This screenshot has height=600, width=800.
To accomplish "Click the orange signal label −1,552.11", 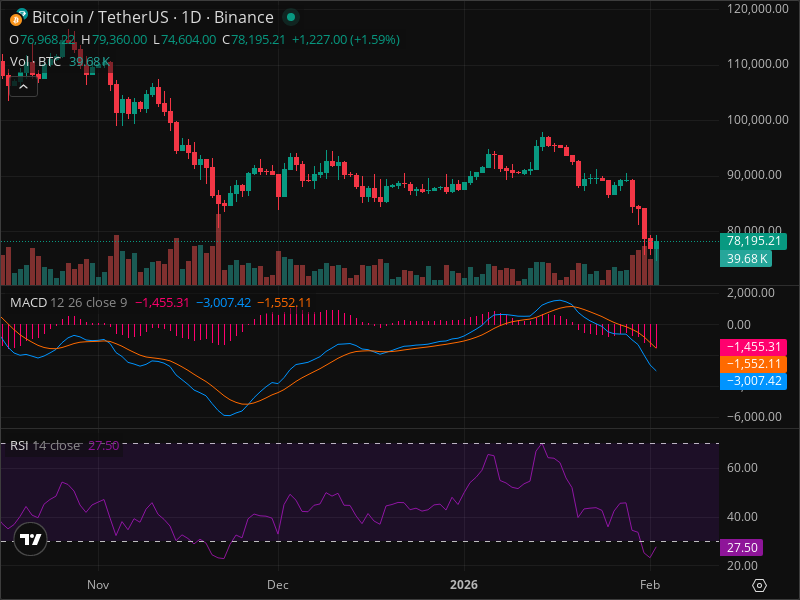I will tap(753, 364).
